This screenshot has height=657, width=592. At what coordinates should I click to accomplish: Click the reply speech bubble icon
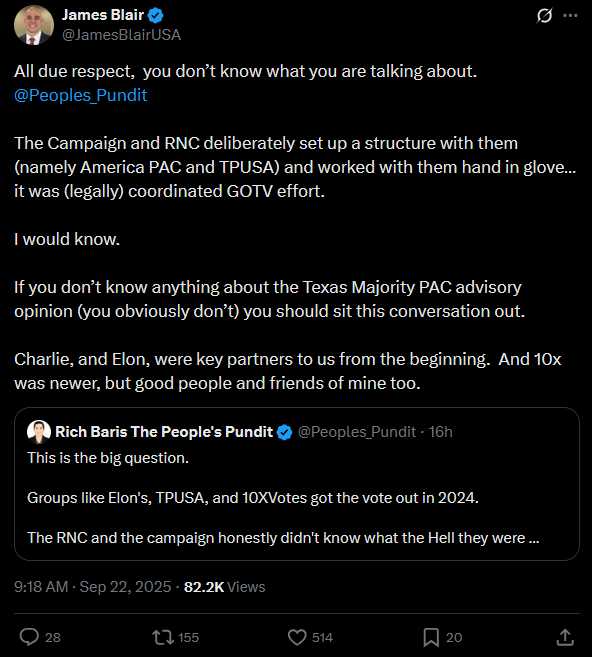coord(29,637)
